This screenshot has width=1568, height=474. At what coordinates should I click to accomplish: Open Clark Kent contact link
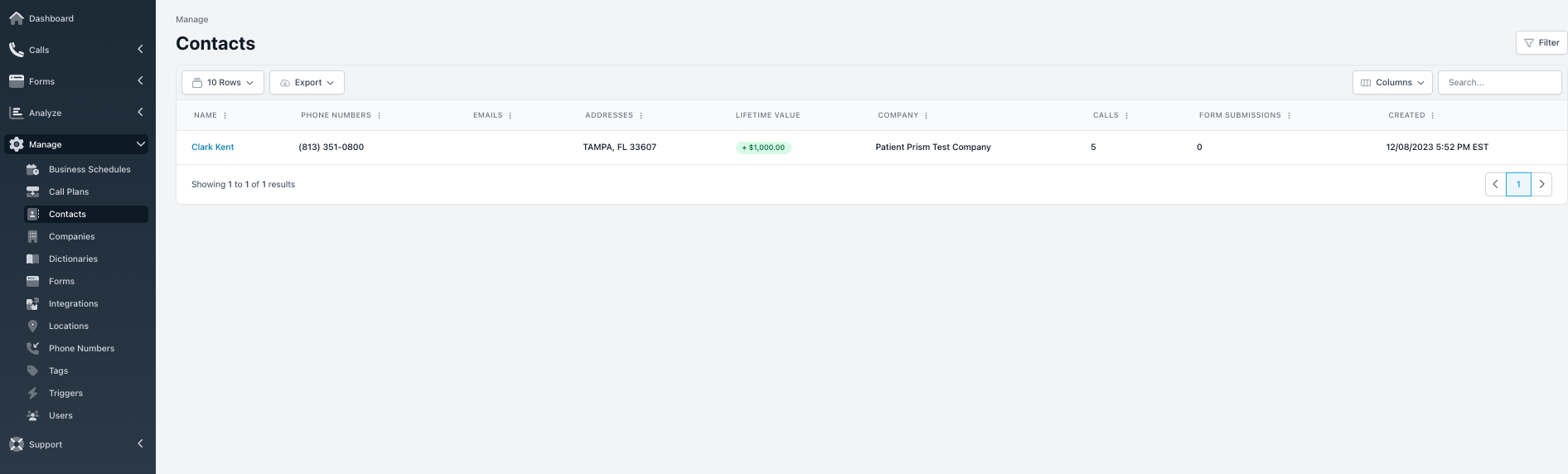point(213,148)
